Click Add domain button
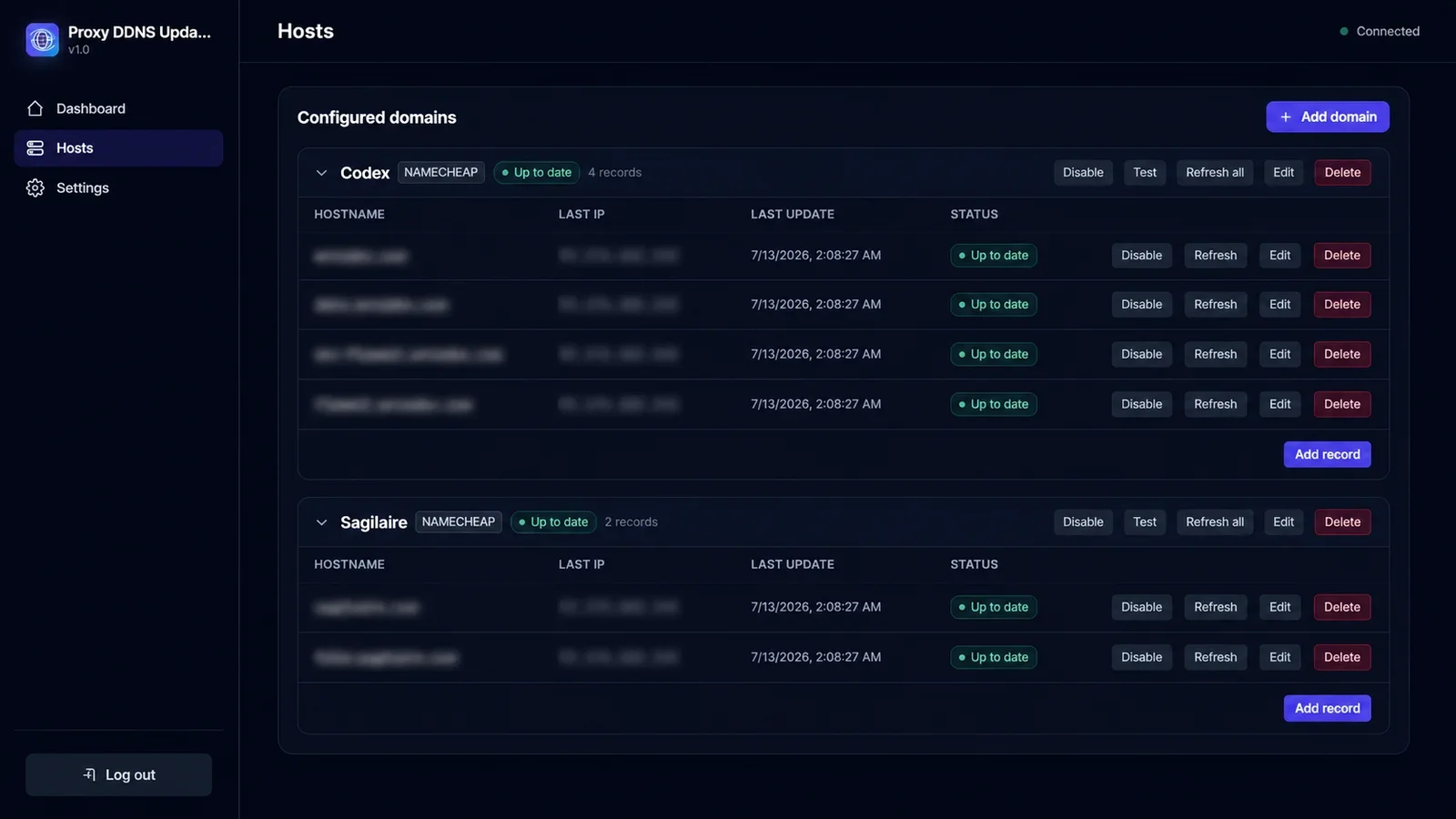This screenshot has width=1456, height=819. point(1328,116)
